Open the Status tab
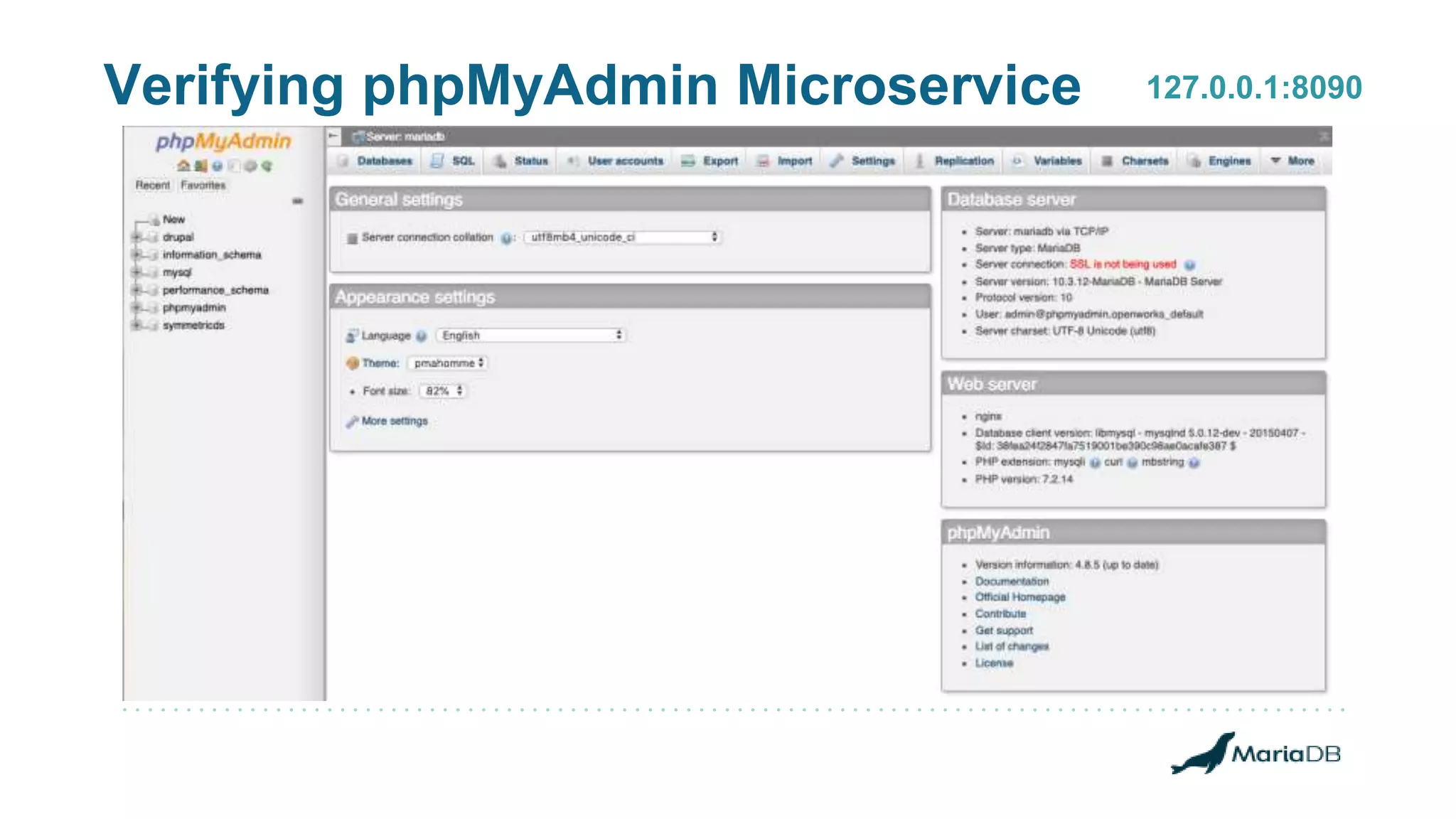Screen dimensions: 1456x819 [521, 161]
